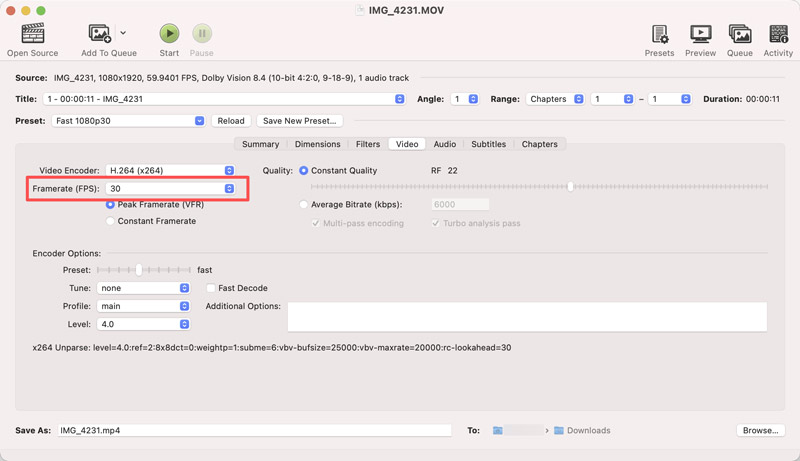
Task: Switch to the Dimensions tab
Action: point(317,144)
